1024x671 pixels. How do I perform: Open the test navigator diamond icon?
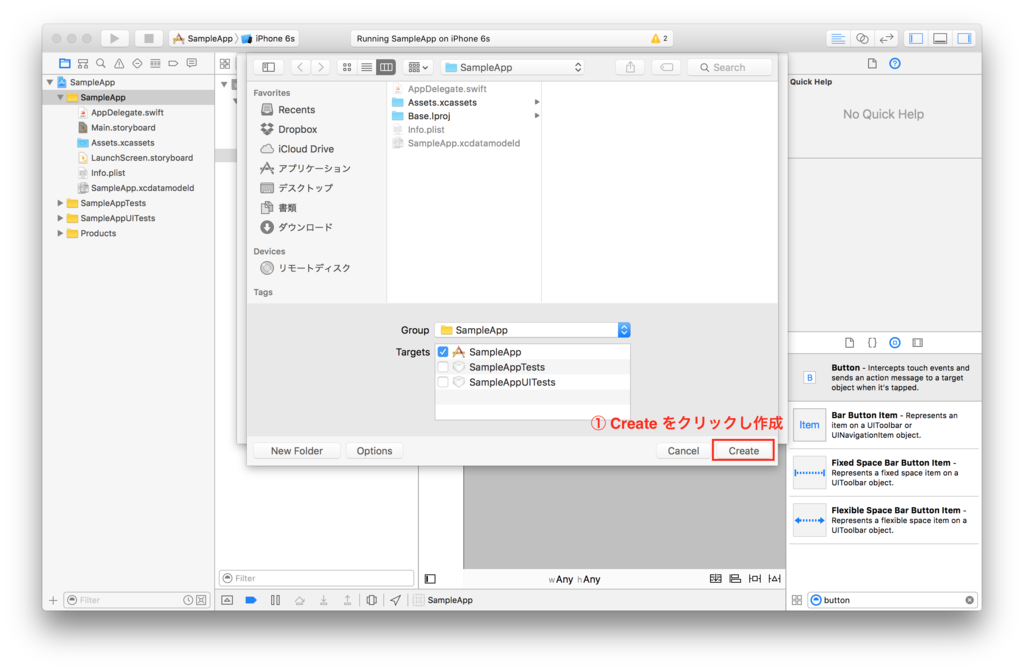[x=137, y=63]
